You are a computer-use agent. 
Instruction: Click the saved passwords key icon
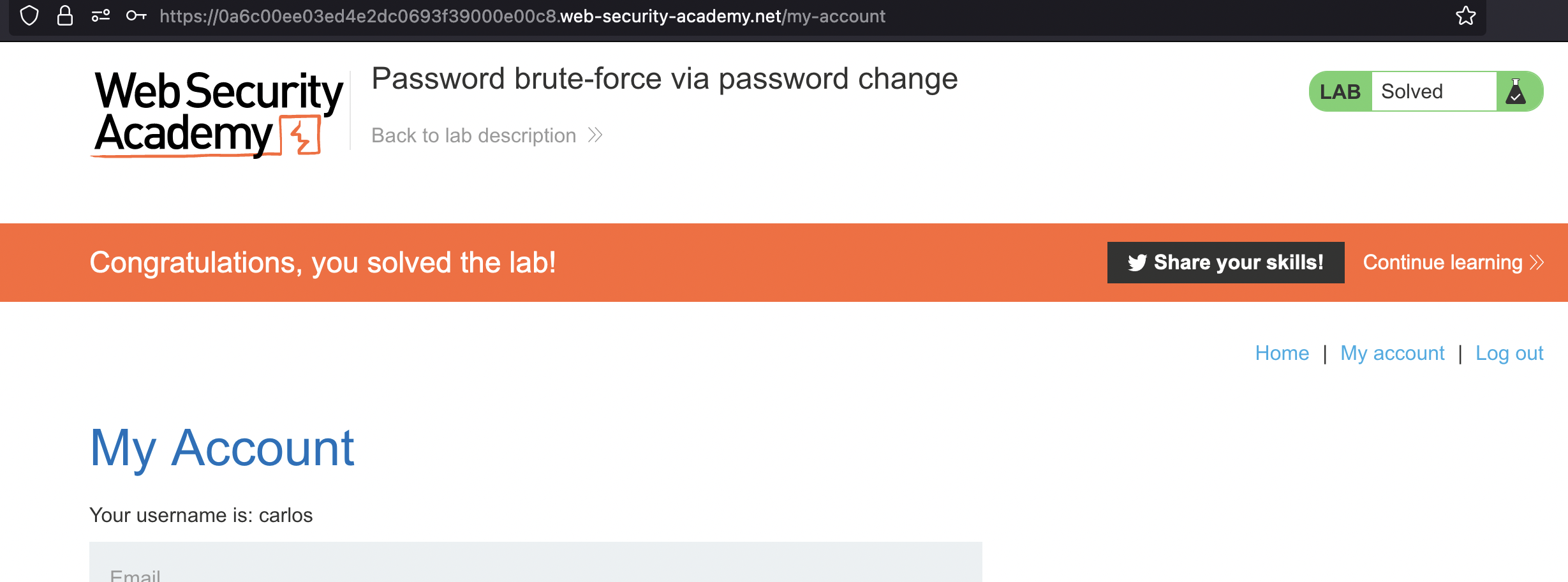[x=136, y=15]
